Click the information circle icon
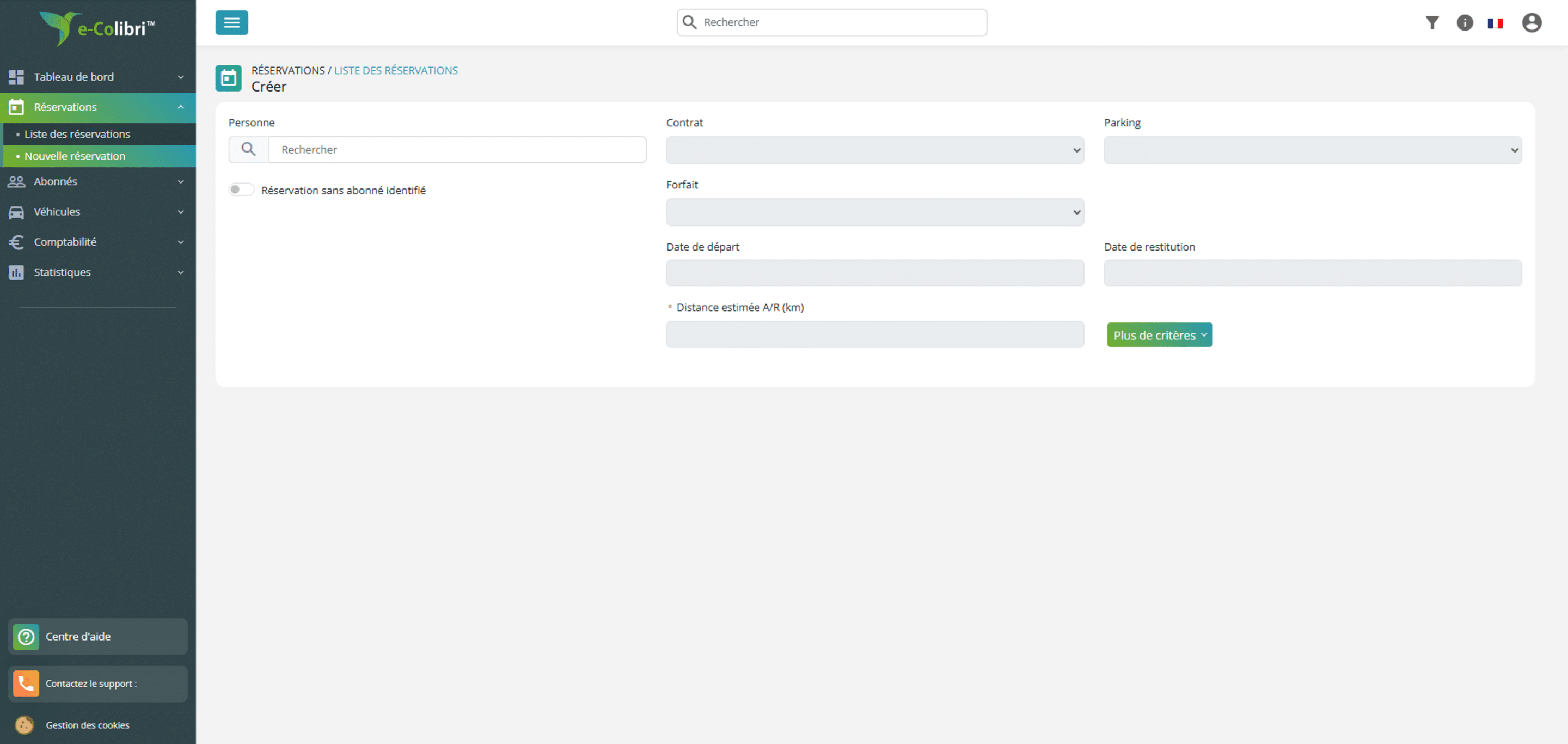Image resolution: width=1568 pixels, height=744 pixels. tap(1465, 22)
